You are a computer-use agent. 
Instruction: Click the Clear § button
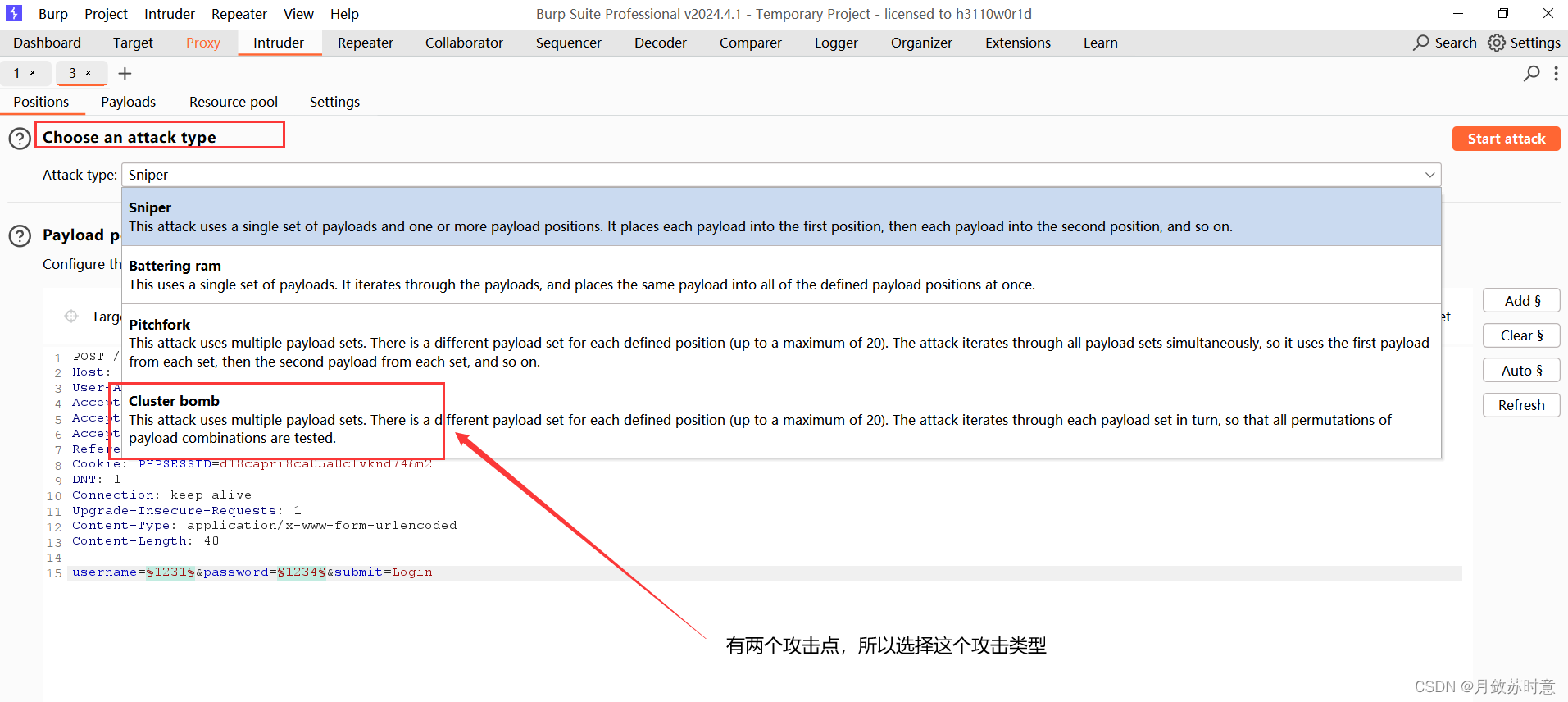(1521, 335)
